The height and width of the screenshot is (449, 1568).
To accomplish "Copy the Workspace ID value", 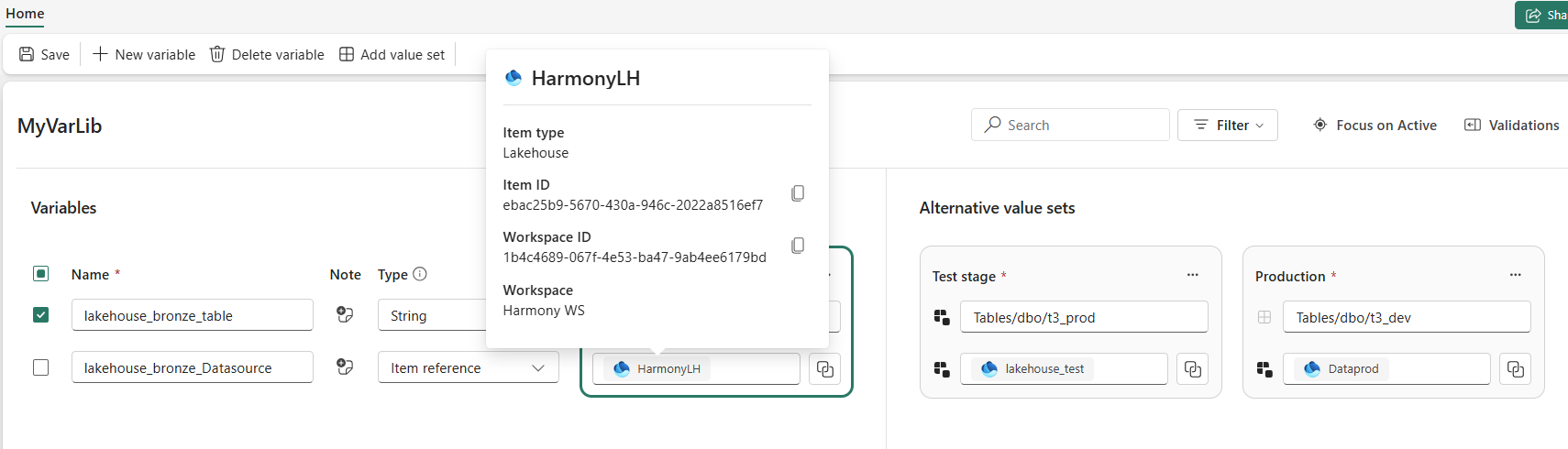I will point(798,246).
